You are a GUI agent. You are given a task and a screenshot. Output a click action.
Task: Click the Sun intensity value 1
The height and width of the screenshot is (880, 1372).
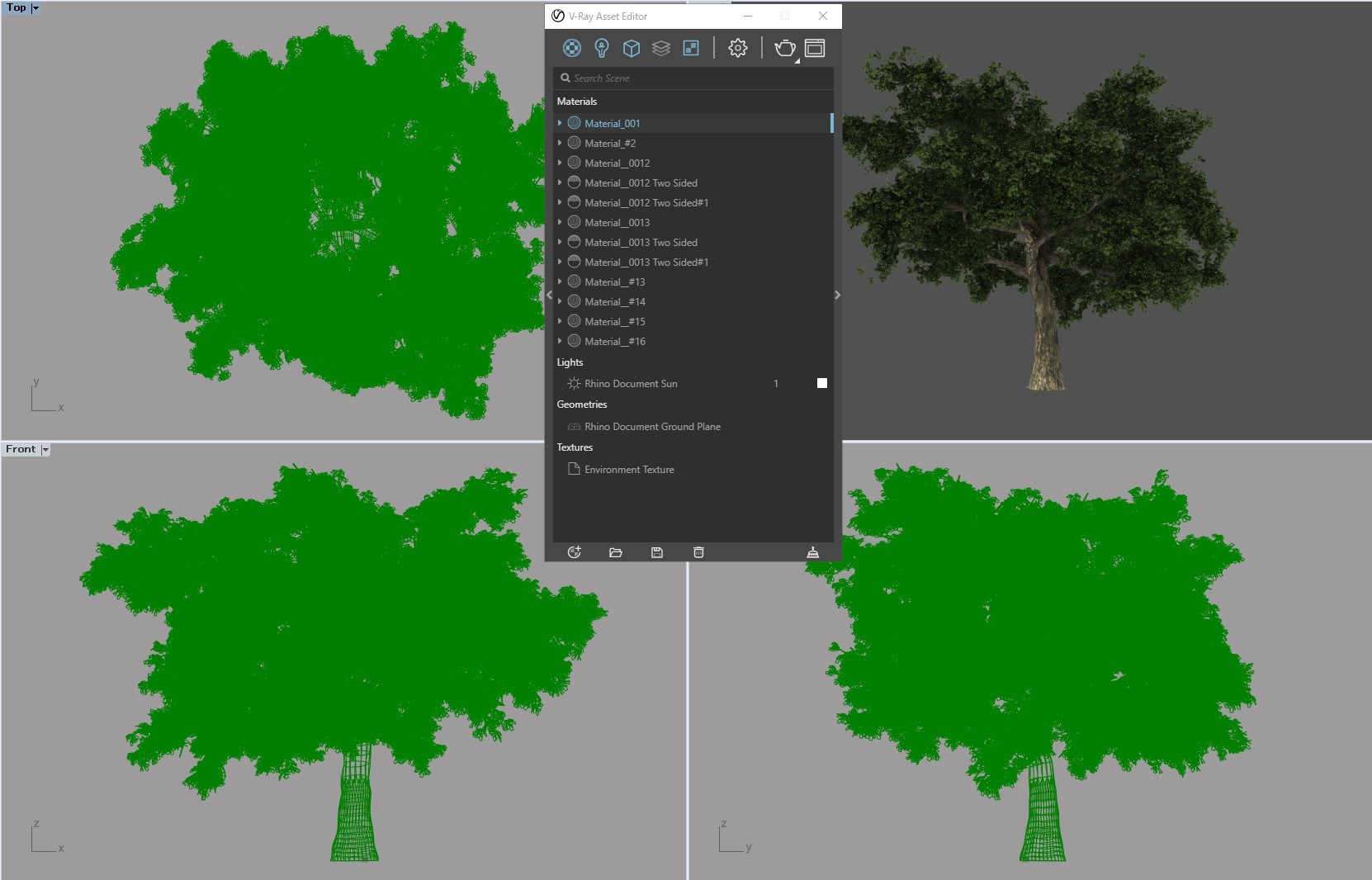(776, 383)
